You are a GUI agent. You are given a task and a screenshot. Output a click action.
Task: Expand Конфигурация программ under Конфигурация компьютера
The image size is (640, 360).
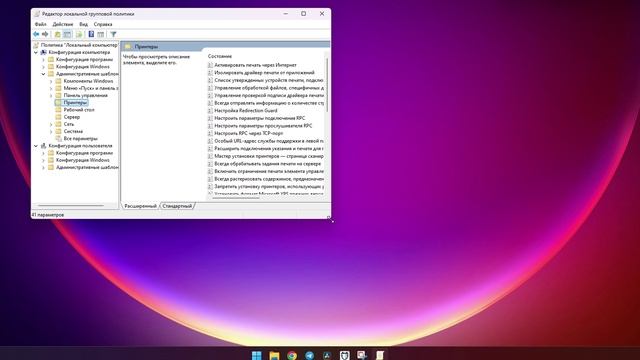tap(43, 60)
